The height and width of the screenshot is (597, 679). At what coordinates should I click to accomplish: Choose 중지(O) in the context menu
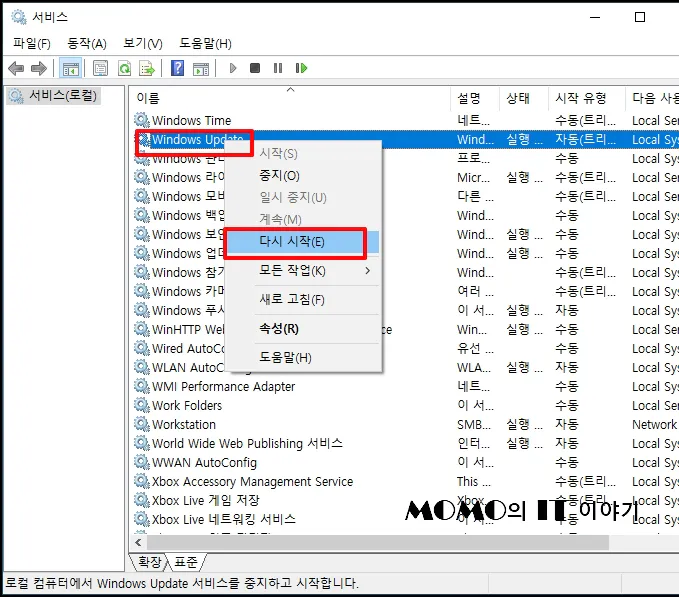click(x=302, y=175)
